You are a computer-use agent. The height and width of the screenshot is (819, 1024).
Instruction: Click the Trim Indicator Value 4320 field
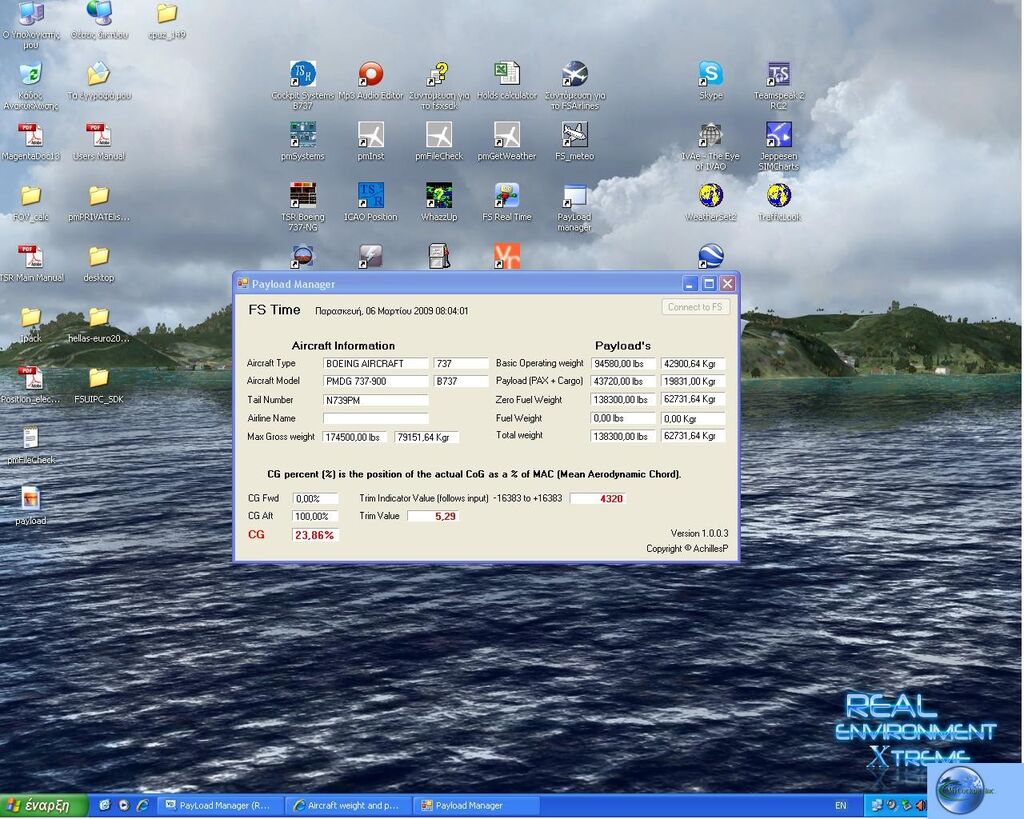pyautogui.click(x=598, y=498)
